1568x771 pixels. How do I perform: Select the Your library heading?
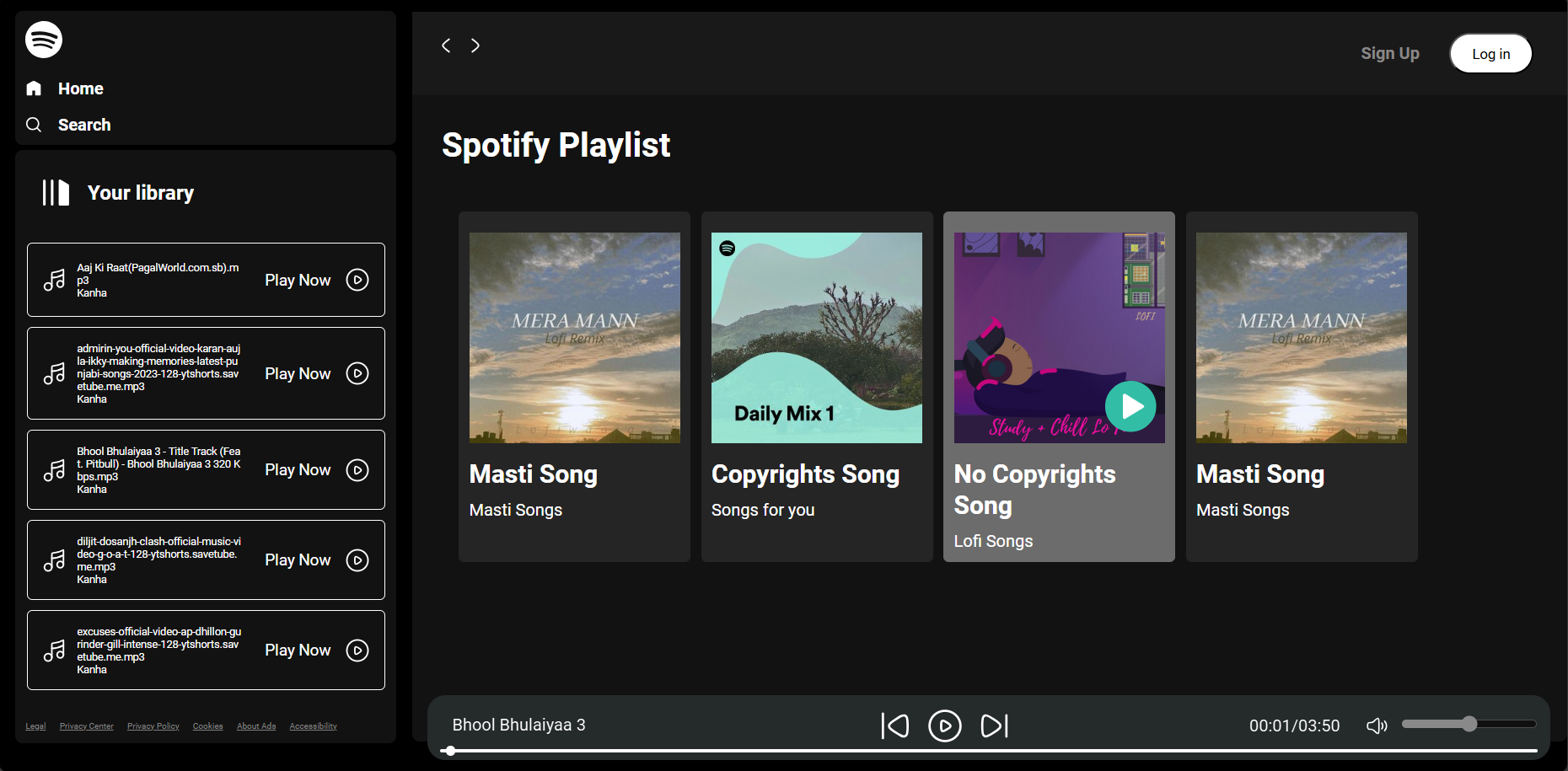tap(141, 193)
